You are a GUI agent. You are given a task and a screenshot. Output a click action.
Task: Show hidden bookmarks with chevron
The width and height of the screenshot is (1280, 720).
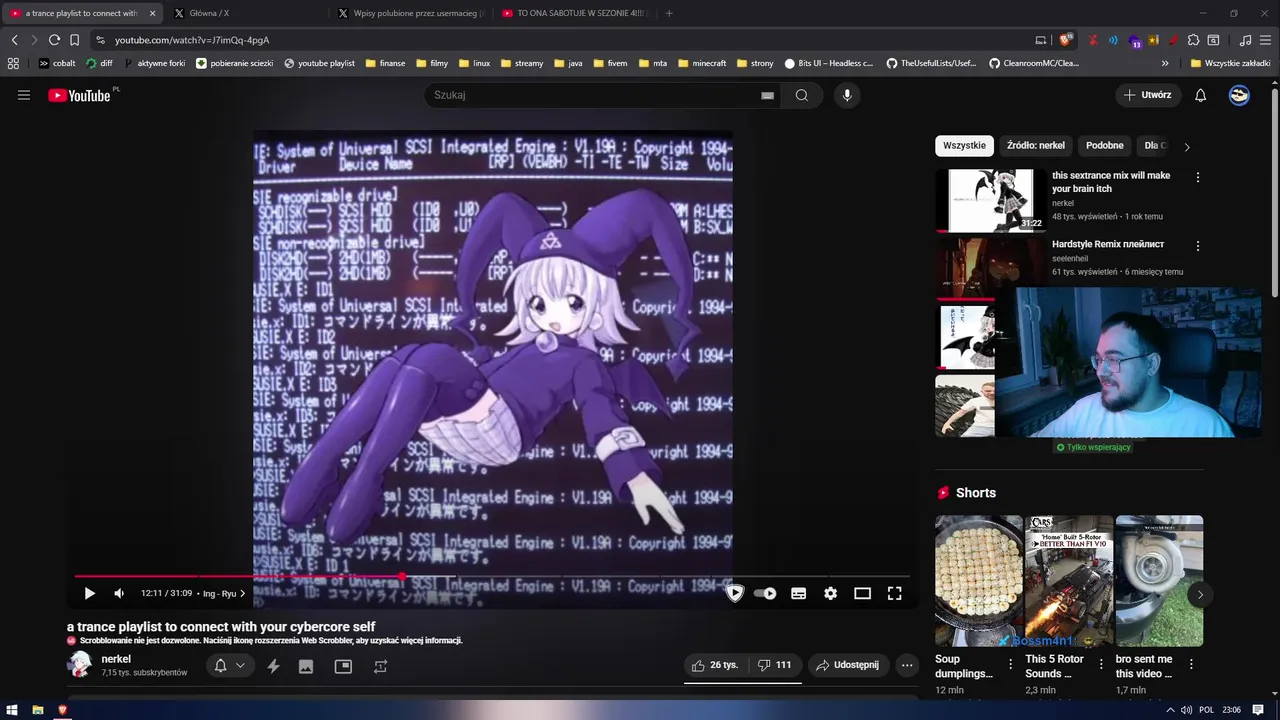(x=1166, y=63)
